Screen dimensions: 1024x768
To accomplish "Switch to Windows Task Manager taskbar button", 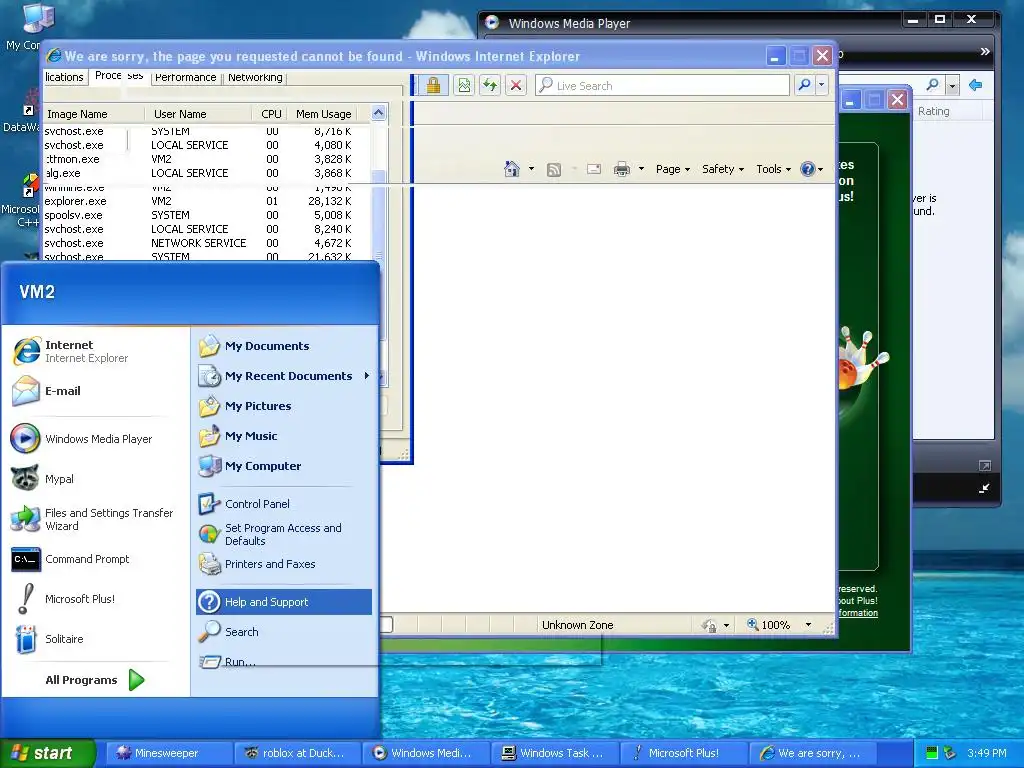I will tap(554, 753).
